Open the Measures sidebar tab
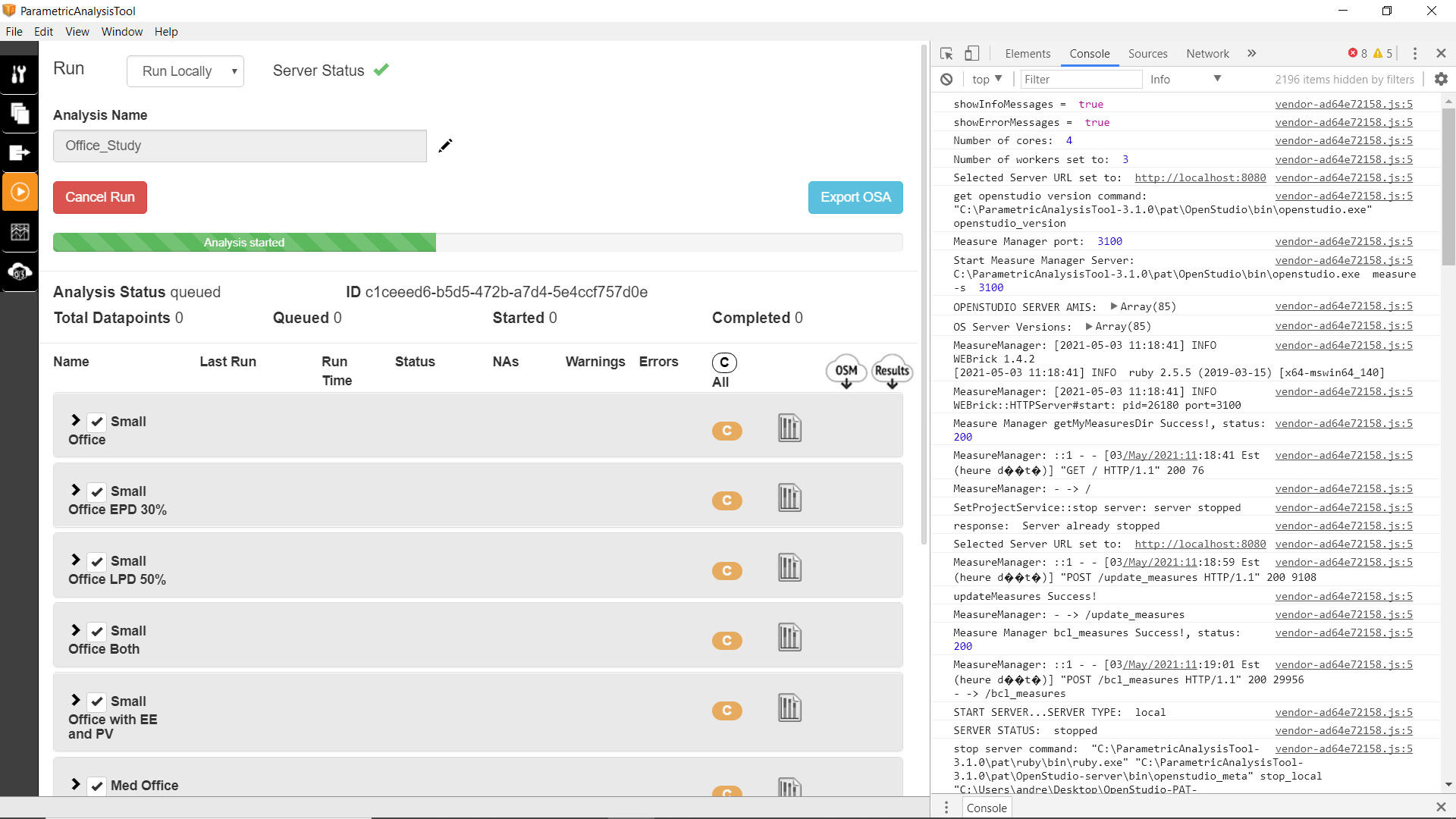The width and height of the screenshot is (1456, 819). [20, 74]
